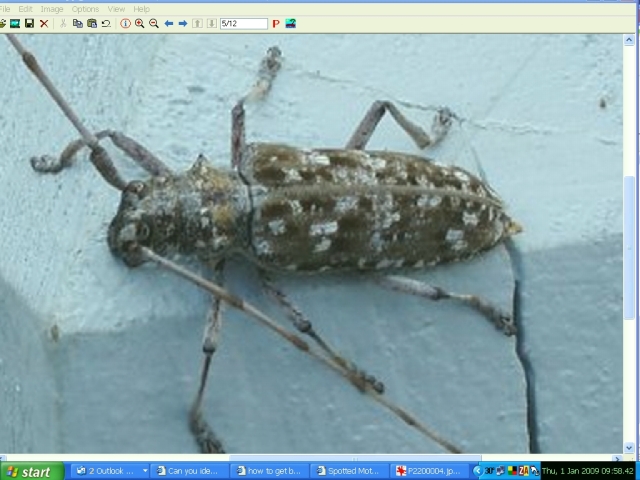Click the vertical scrollbar on the right edge
This screenshot has height=480, width=640.
(630, 250)
